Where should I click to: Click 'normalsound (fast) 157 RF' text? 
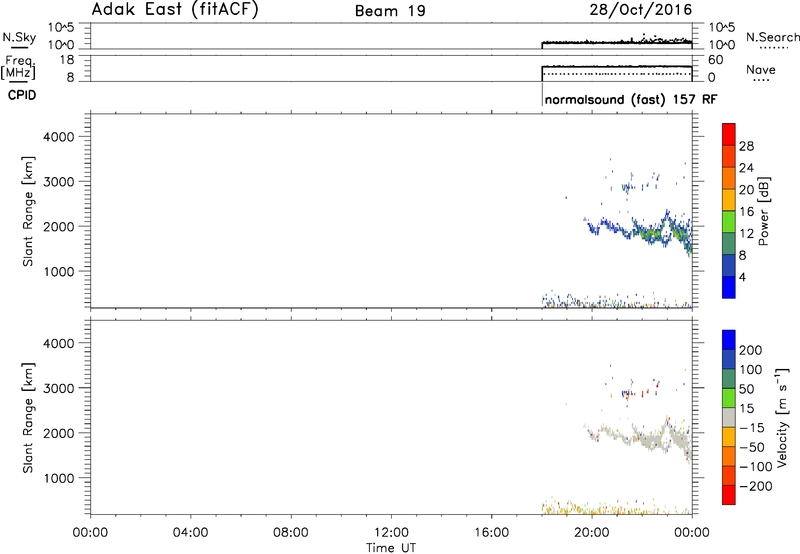[631, 99]
